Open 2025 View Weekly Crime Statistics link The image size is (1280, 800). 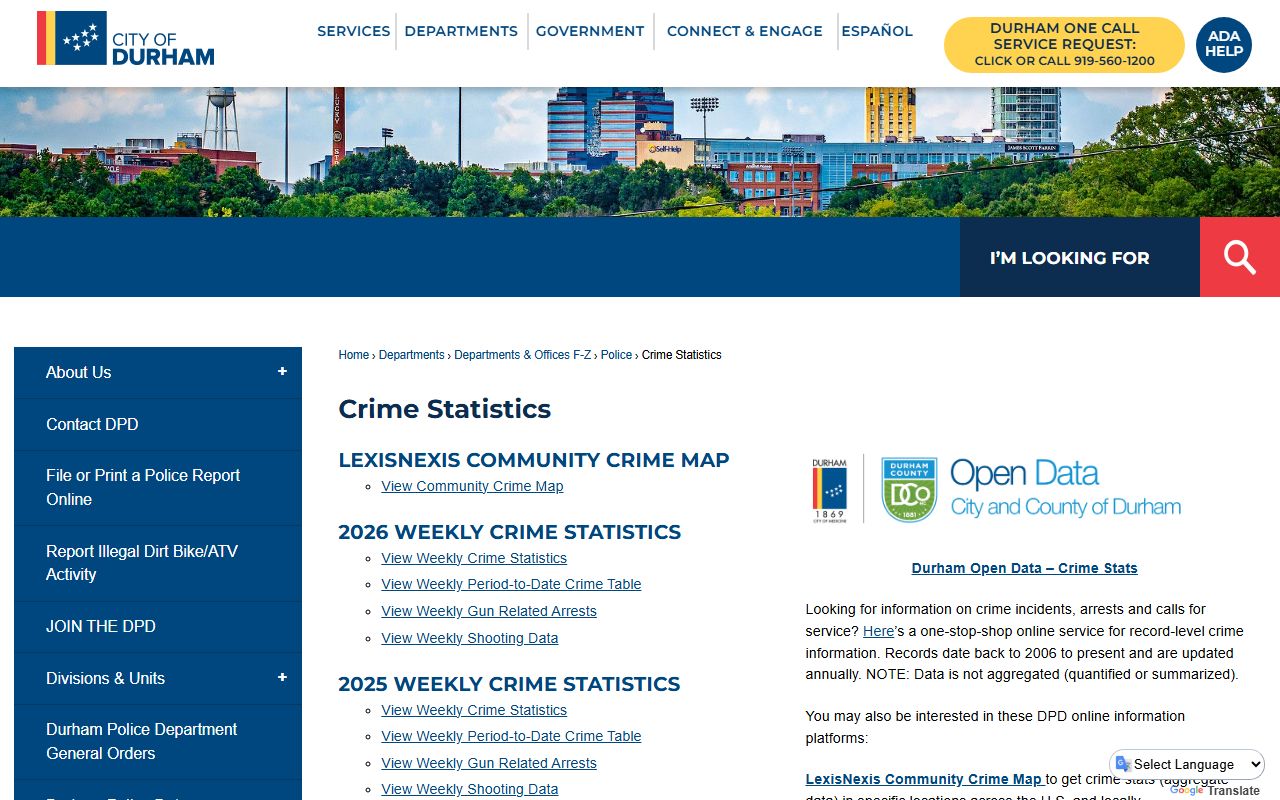pyautogui.click(x=474, y=710)
